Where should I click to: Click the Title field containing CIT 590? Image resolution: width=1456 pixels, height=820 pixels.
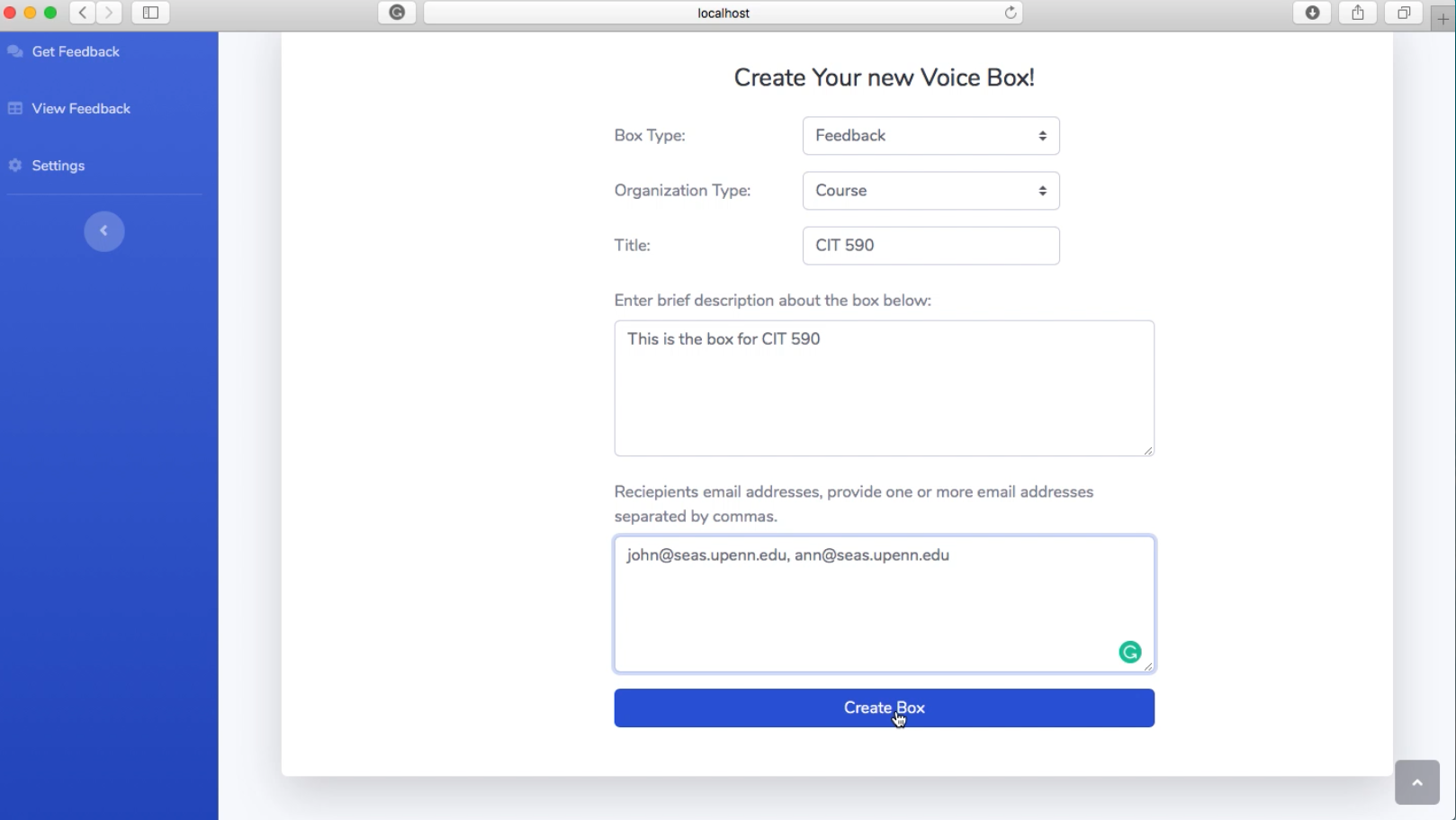pyautogui.click(x=931, y=246)
